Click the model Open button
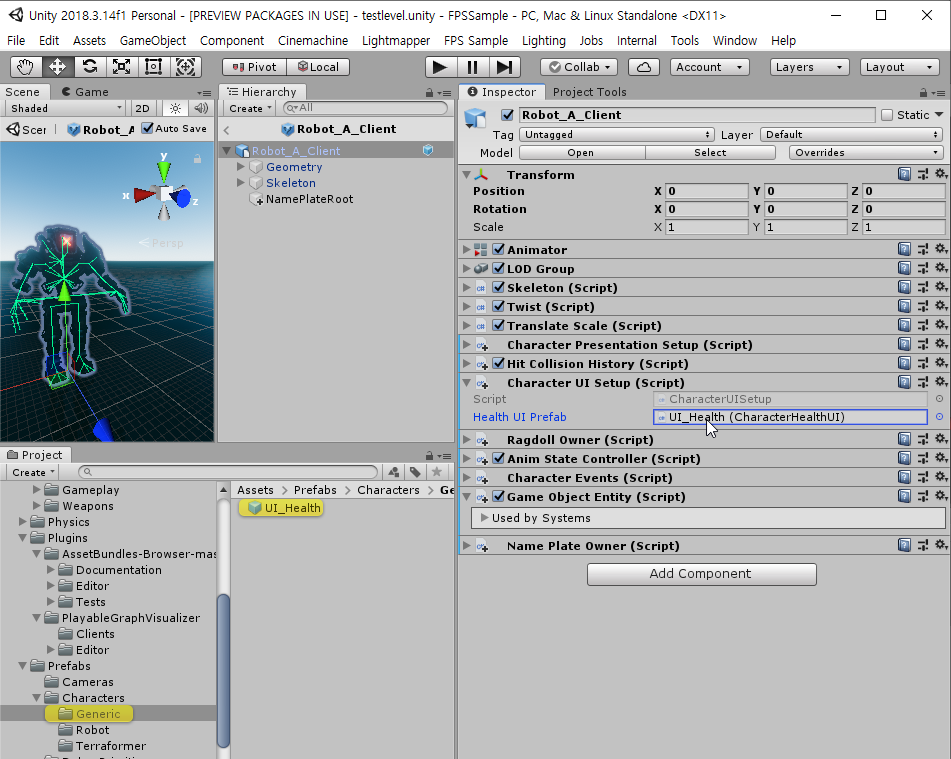The width and height of the screenshot is (951, 759). coord(582,153)
